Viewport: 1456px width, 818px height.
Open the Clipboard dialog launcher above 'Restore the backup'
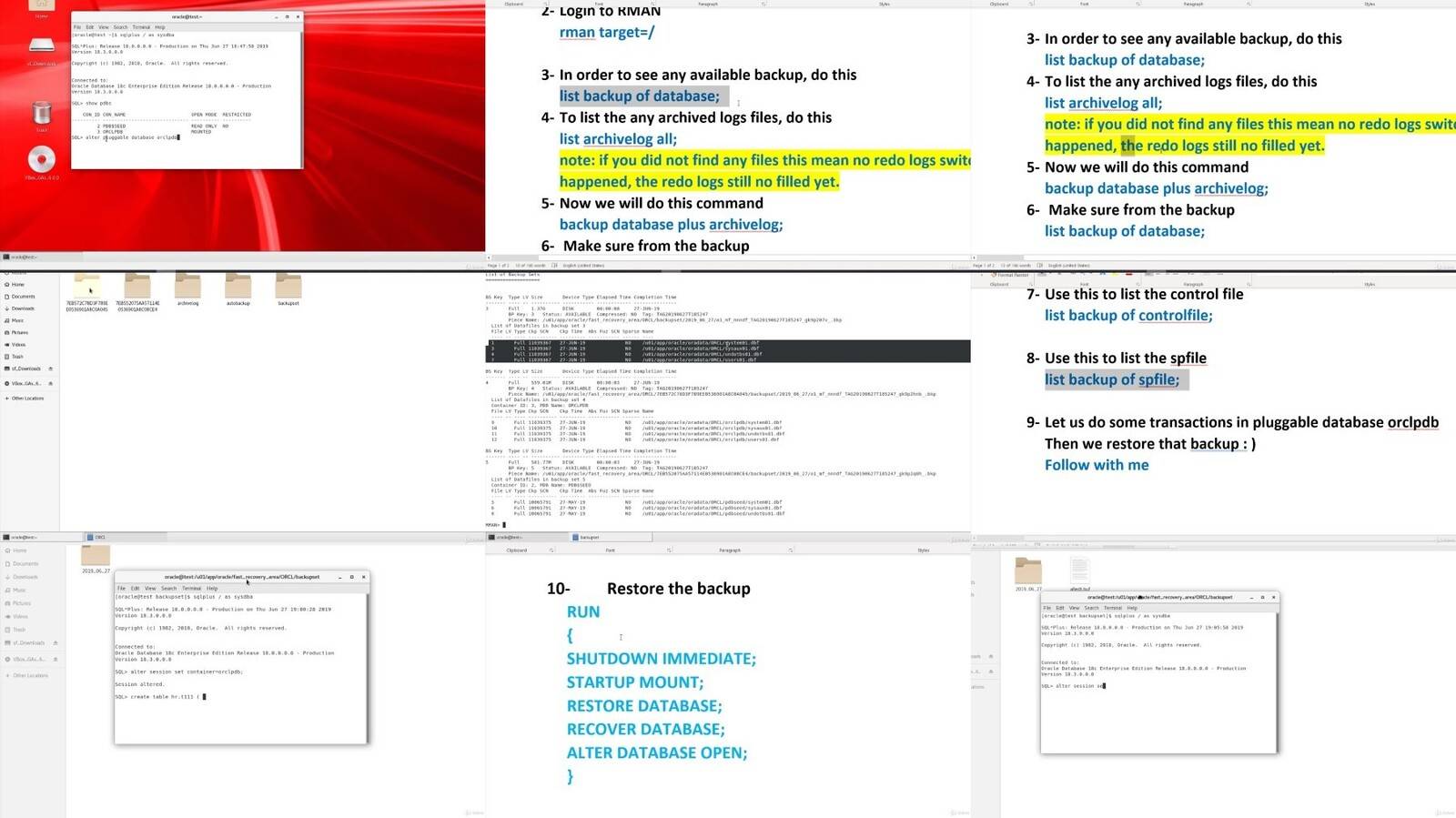pyautogui.click(x=551, y=550)
